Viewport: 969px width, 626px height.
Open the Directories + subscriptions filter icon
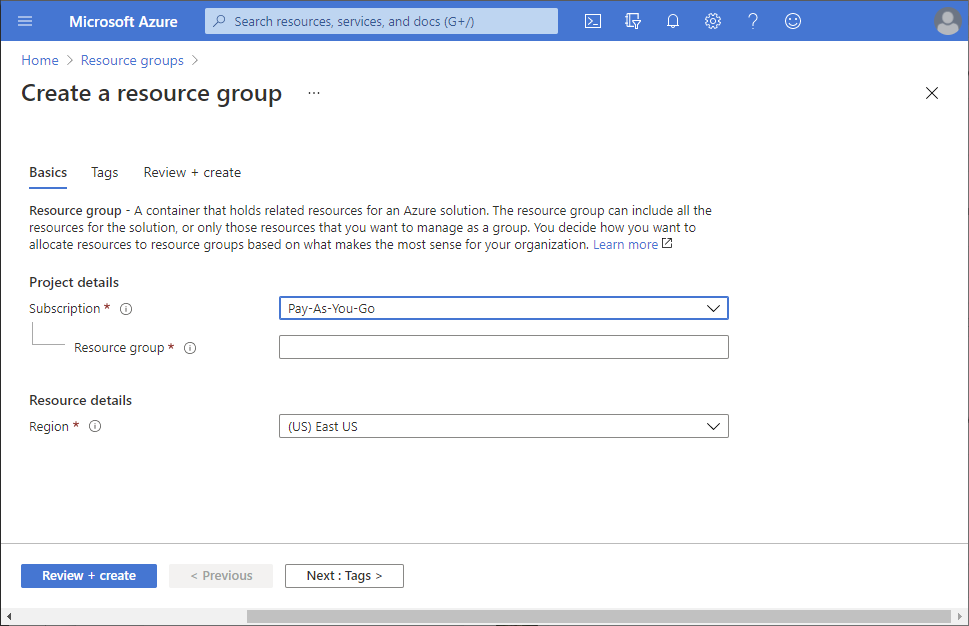[x=632, y=21]
